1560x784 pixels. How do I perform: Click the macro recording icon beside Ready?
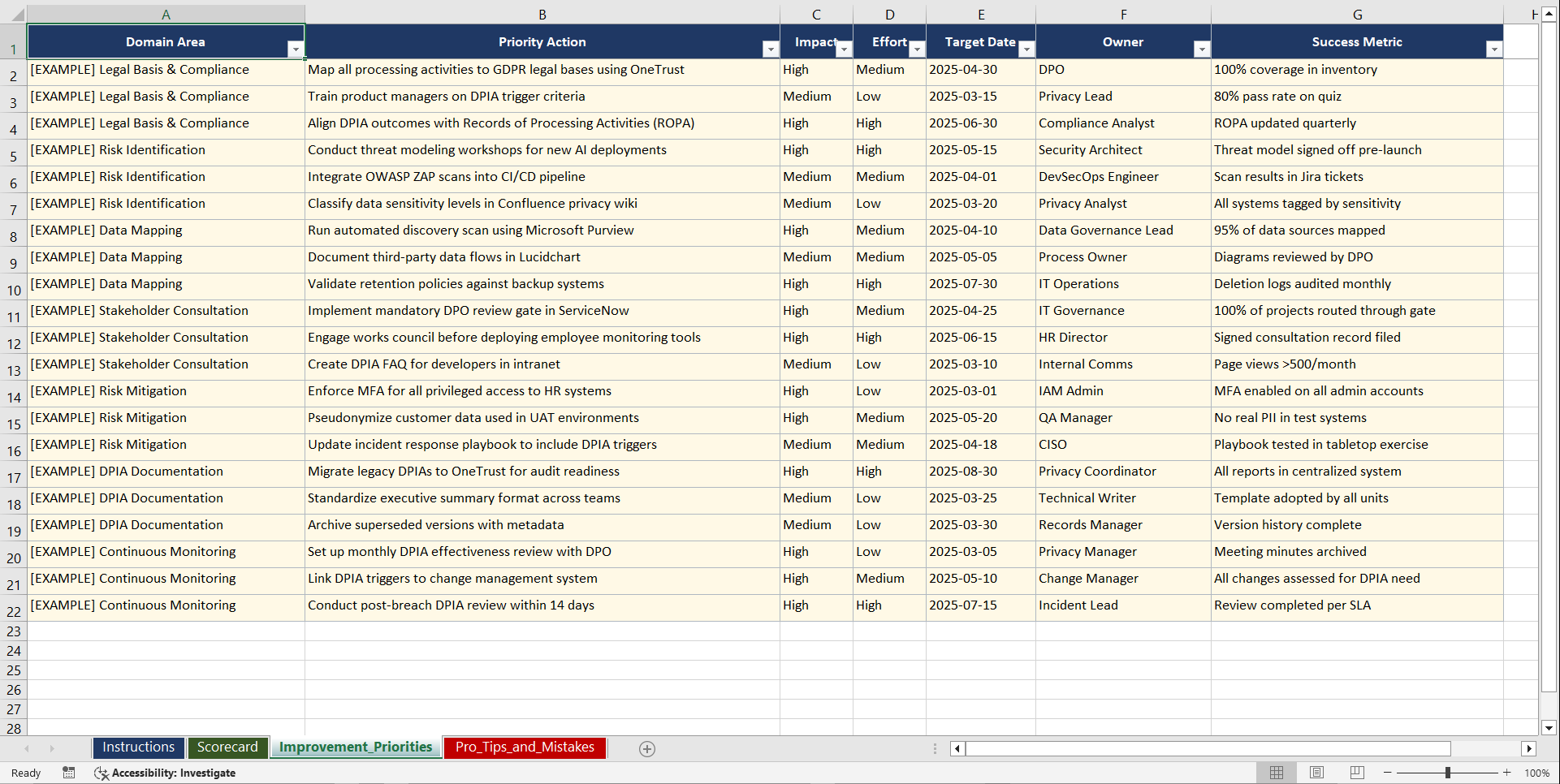[69, 773]
